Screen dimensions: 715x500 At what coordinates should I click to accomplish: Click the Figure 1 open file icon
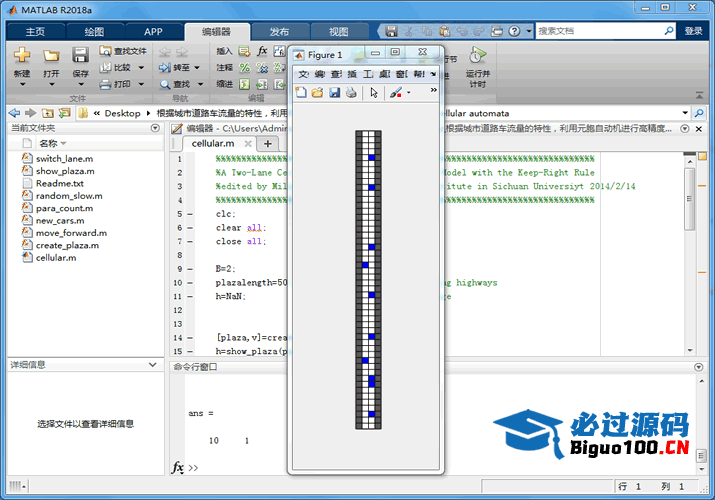pyautogui.click(x=318, y=92)
